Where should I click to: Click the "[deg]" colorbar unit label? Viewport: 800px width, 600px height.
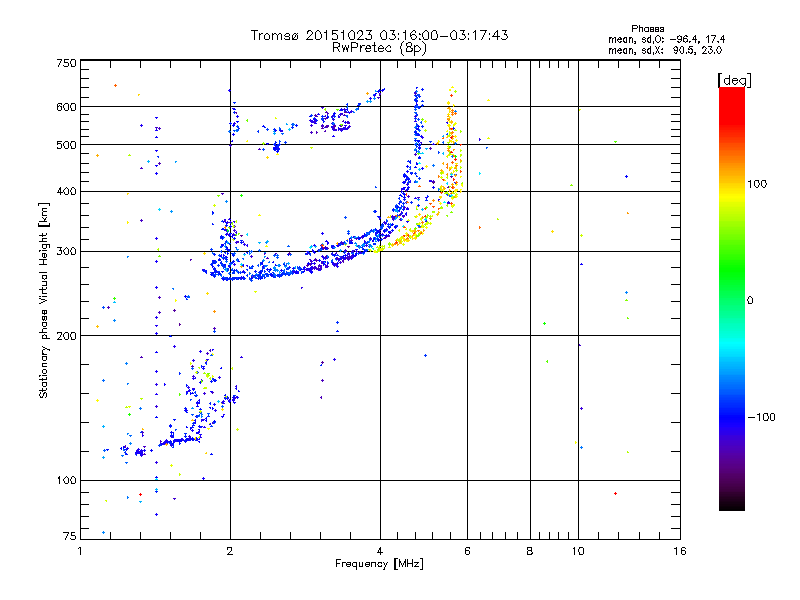click(734, 80)
